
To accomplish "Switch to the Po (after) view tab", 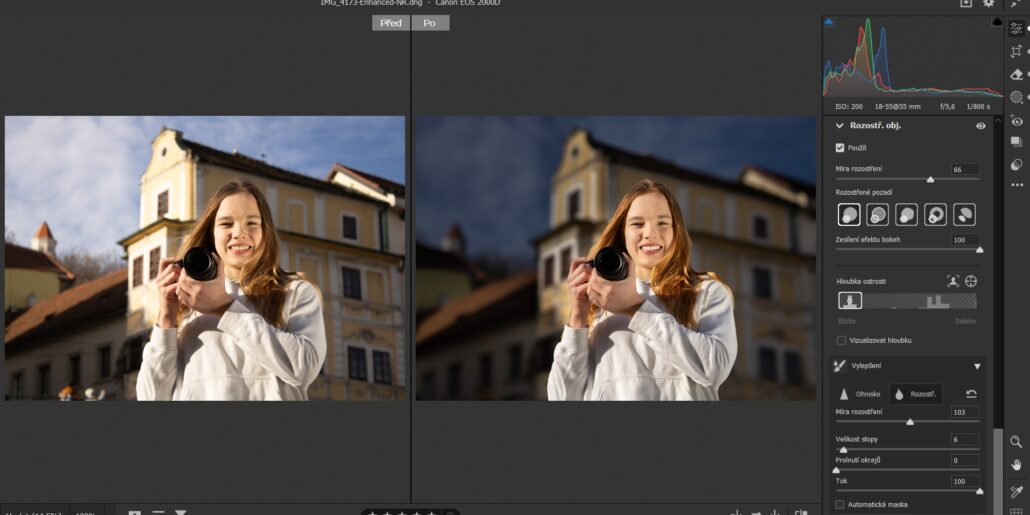I will (x=430, y=23).
